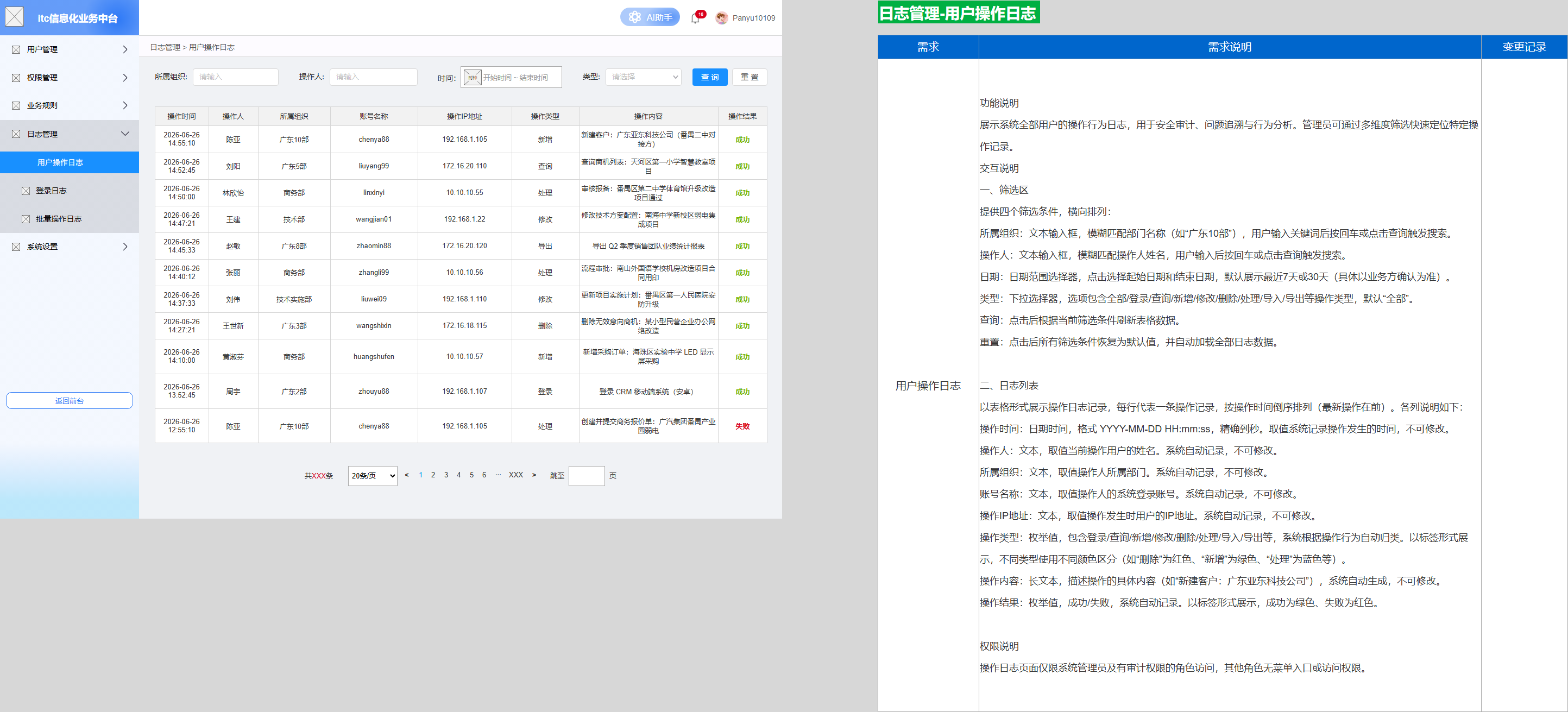Image resolution: width=1568 pixels, height=712 pixels.
Task: Click the 重置 button
Action: pyautogui.click(x=750, y=77)
